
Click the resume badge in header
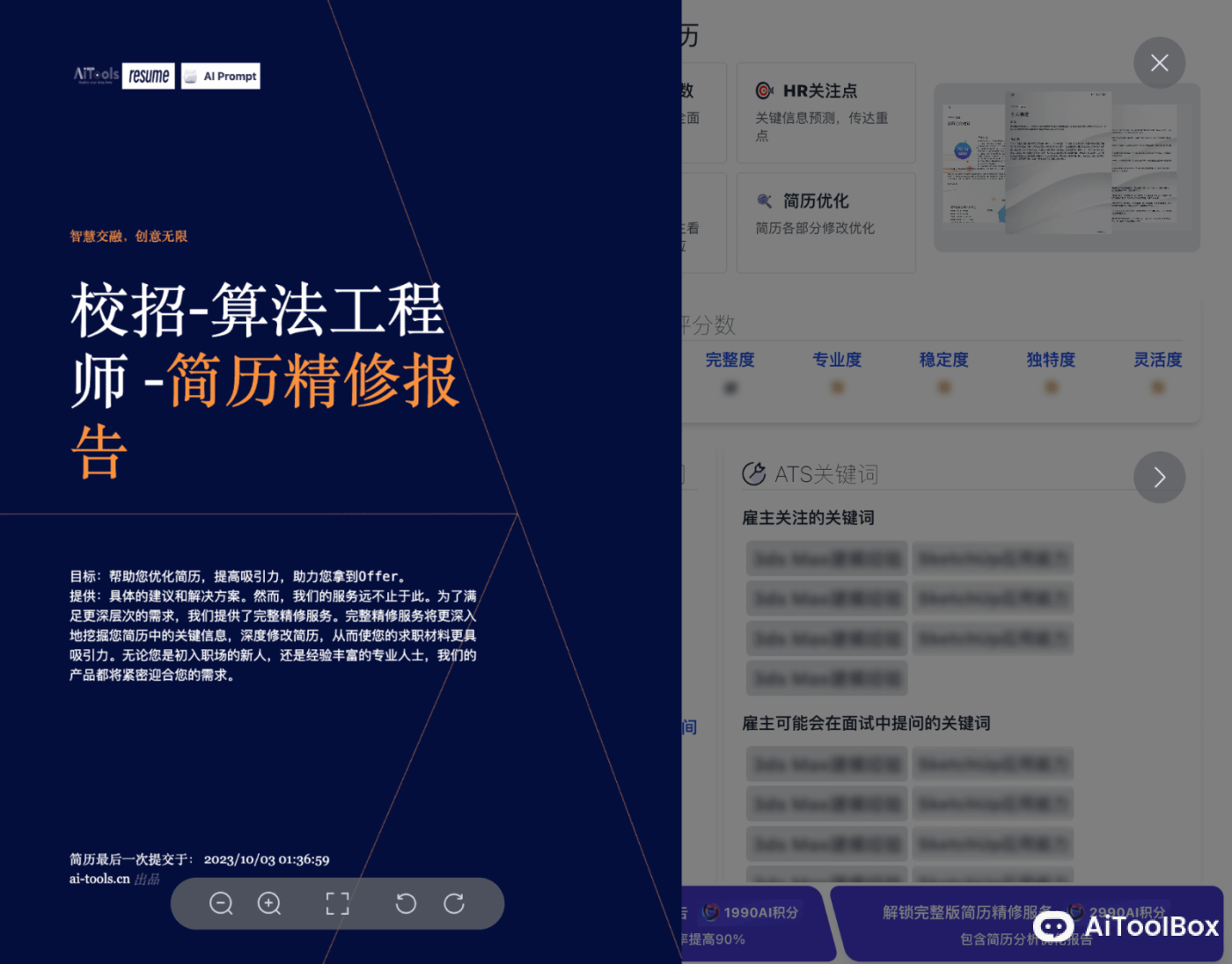[x=149, y=77]
